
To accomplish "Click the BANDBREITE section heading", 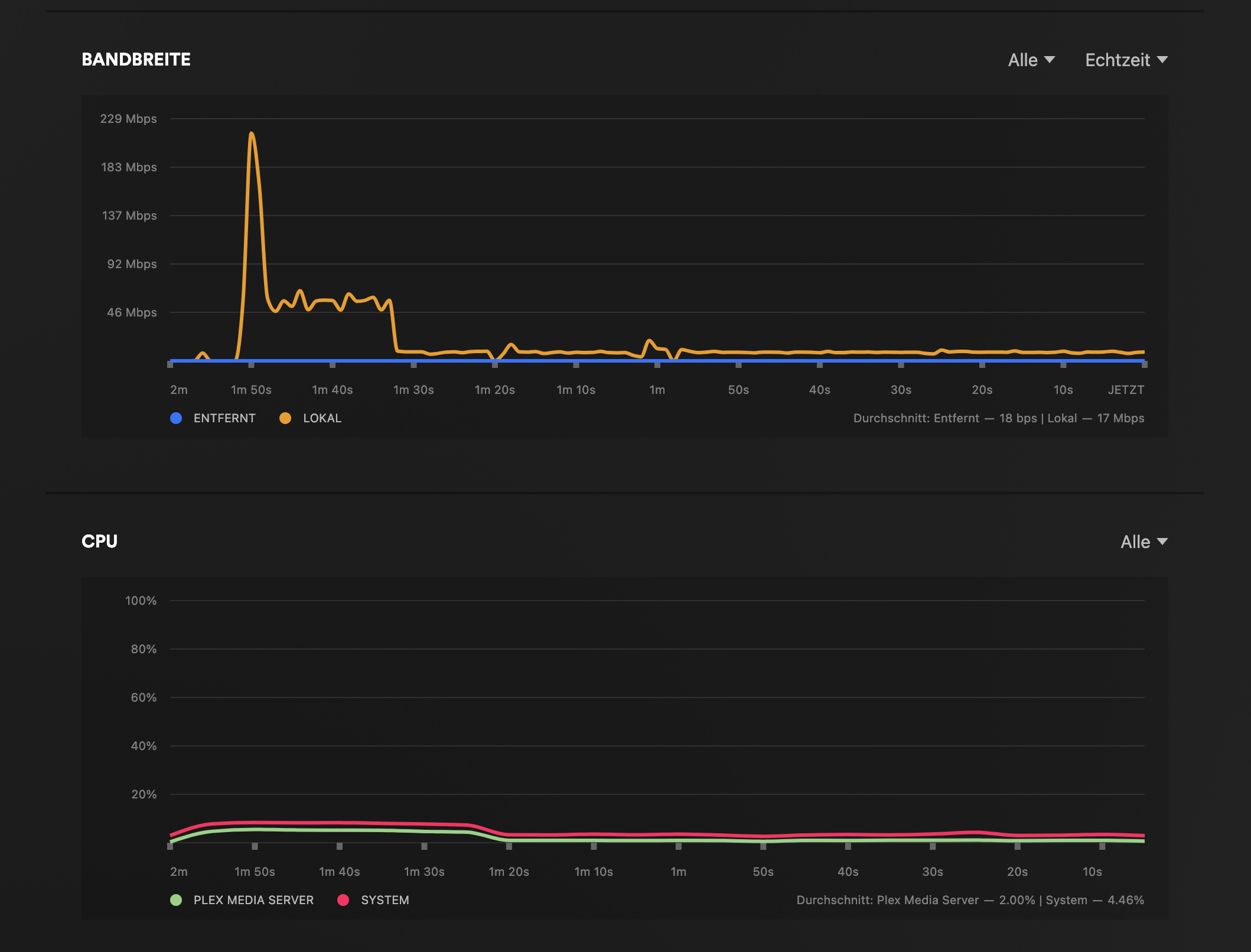I will tap(136, 60).
